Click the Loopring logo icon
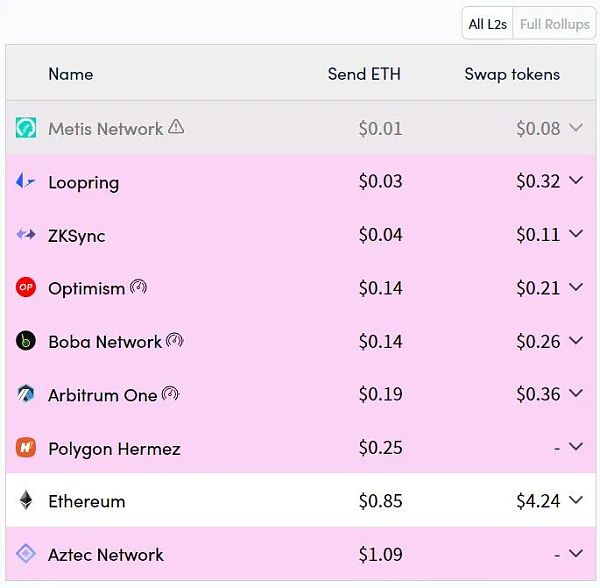This screenshot has height=588, width=600. 26,181
